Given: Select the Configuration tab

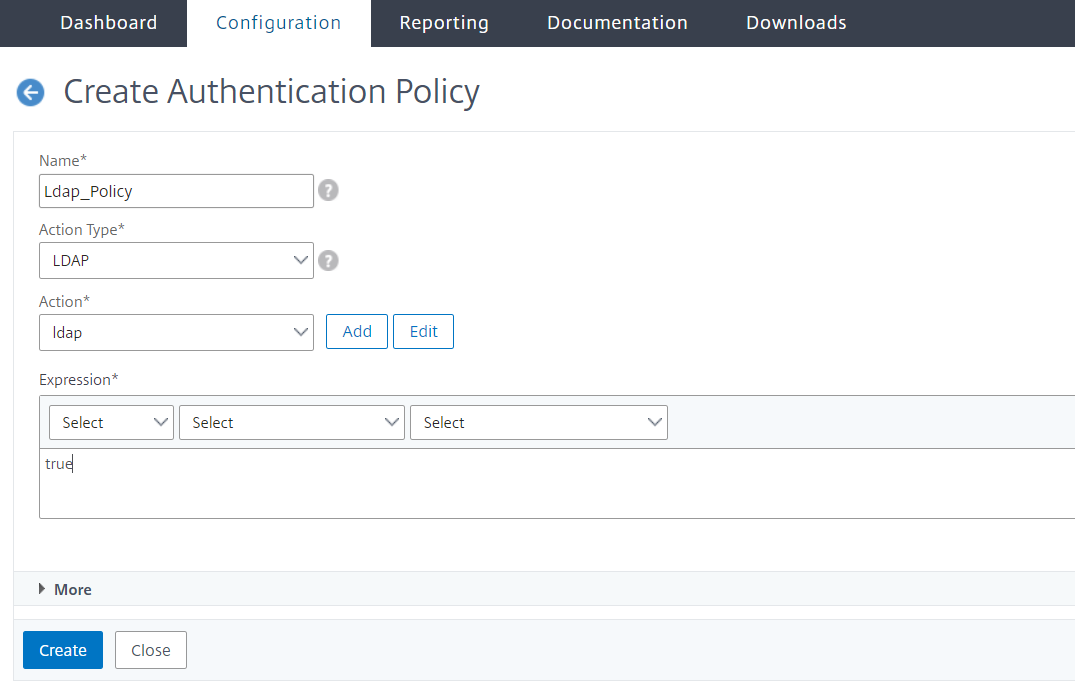Looking at the screenshot, I should (x=278, y=23).
